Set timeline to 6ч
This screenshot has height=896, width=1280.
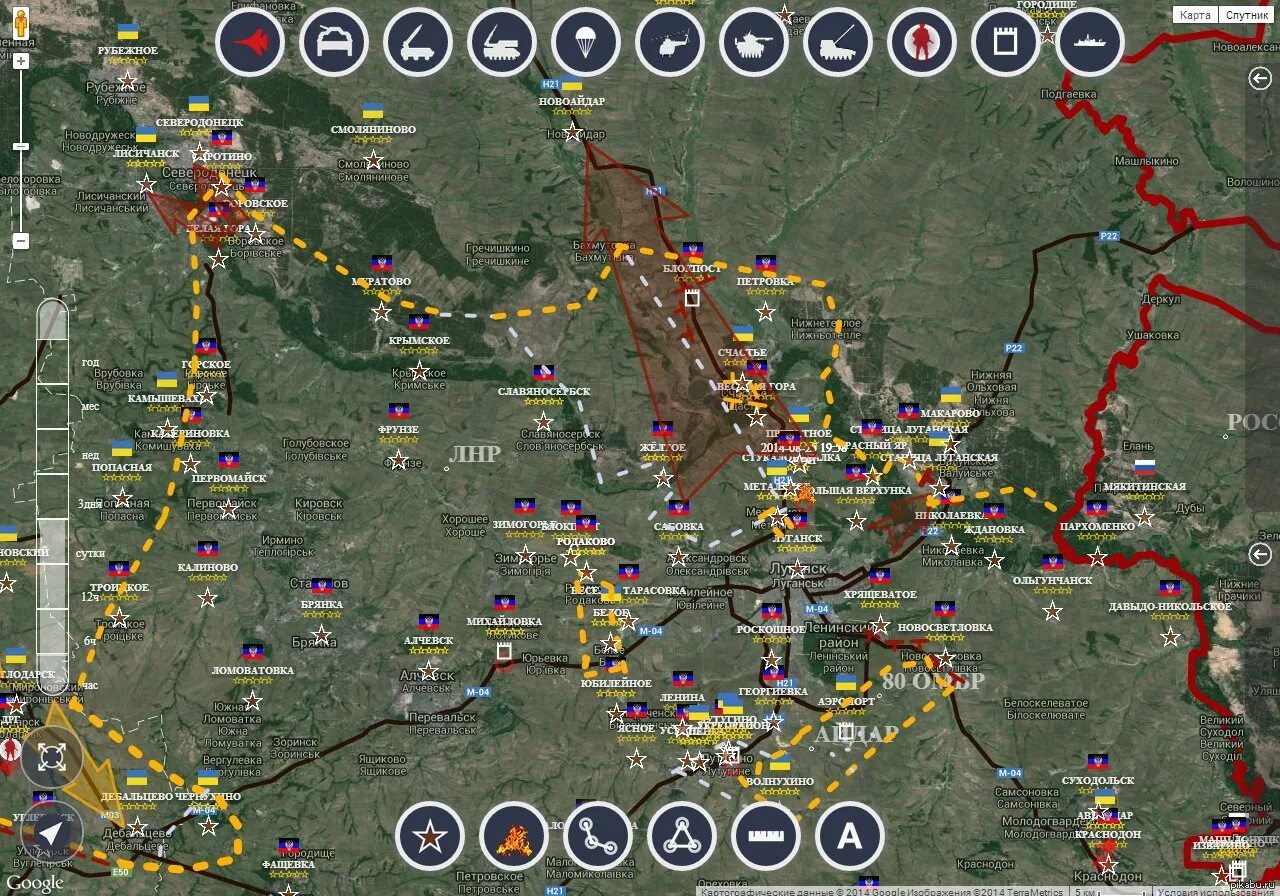91,640
